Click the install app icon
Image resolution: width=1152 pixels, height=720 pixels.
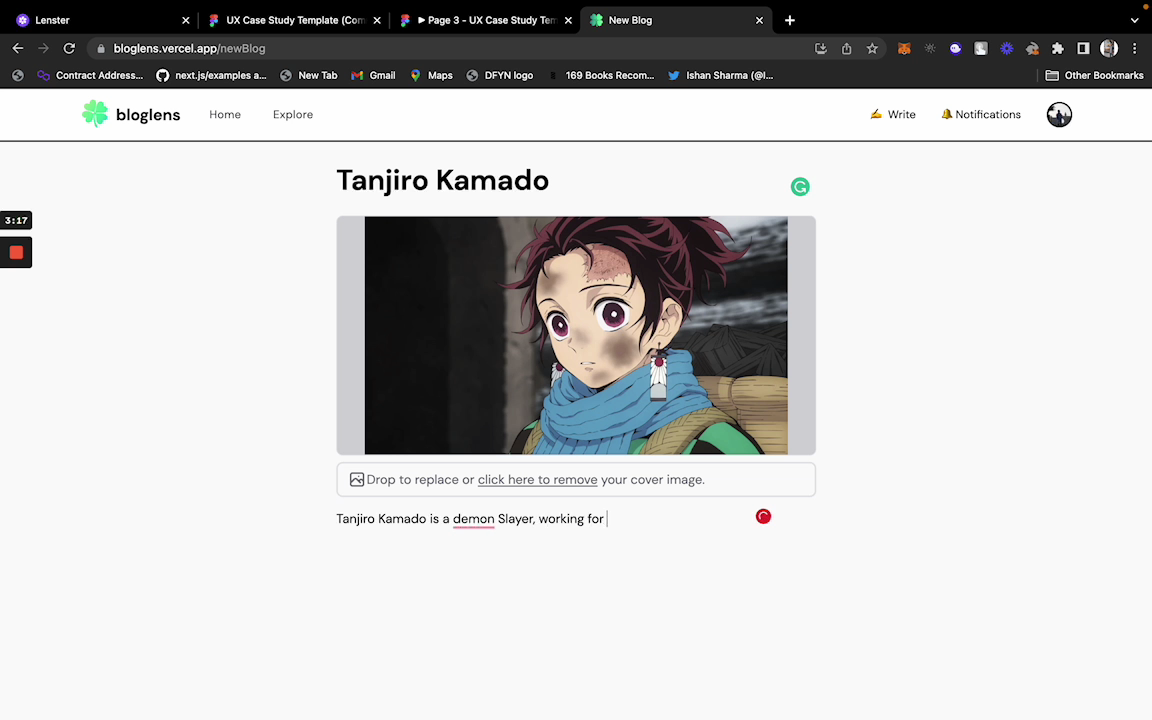[821, 48]
